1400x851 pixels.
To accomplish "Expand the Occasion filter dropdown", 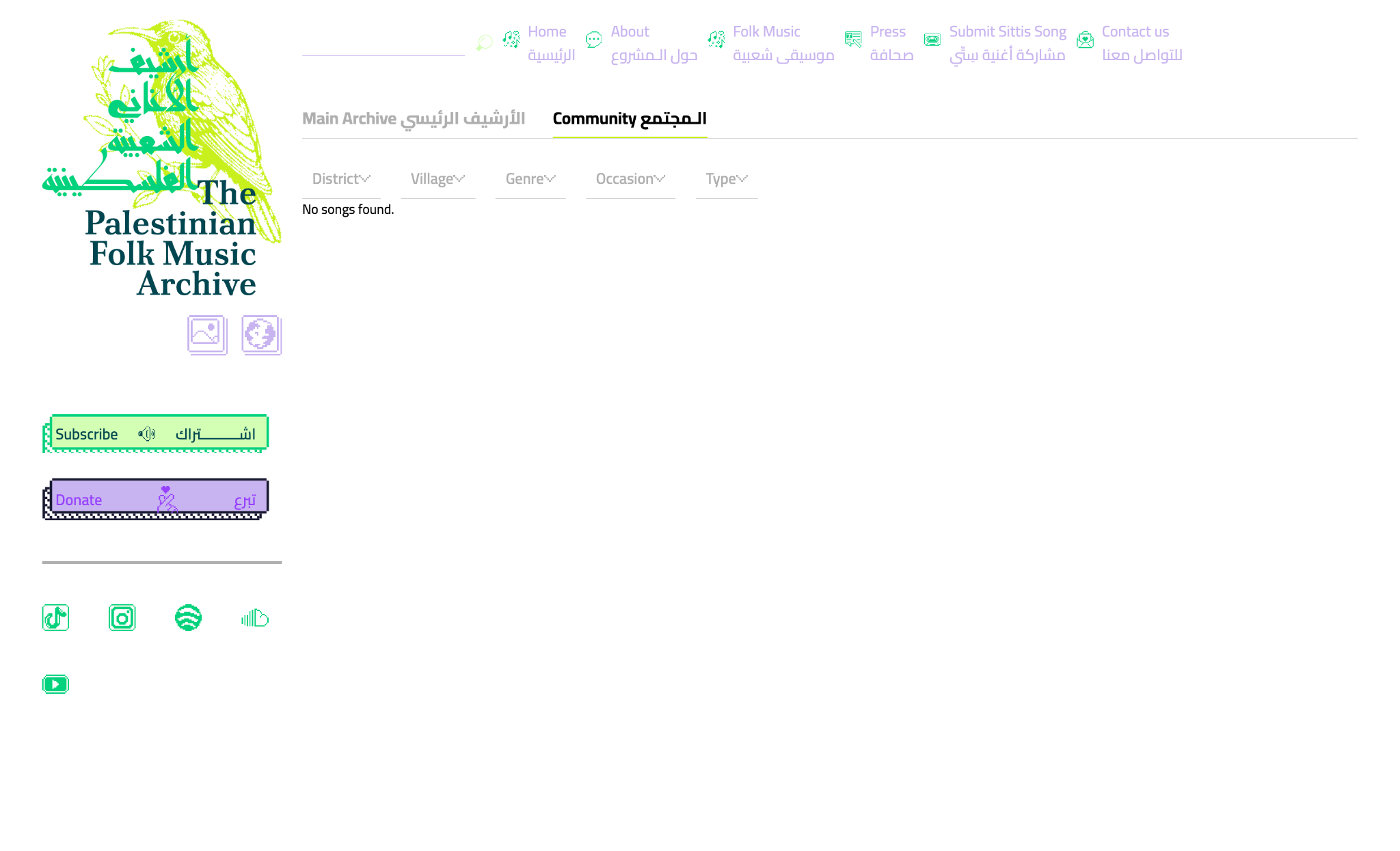I will 630,179.
